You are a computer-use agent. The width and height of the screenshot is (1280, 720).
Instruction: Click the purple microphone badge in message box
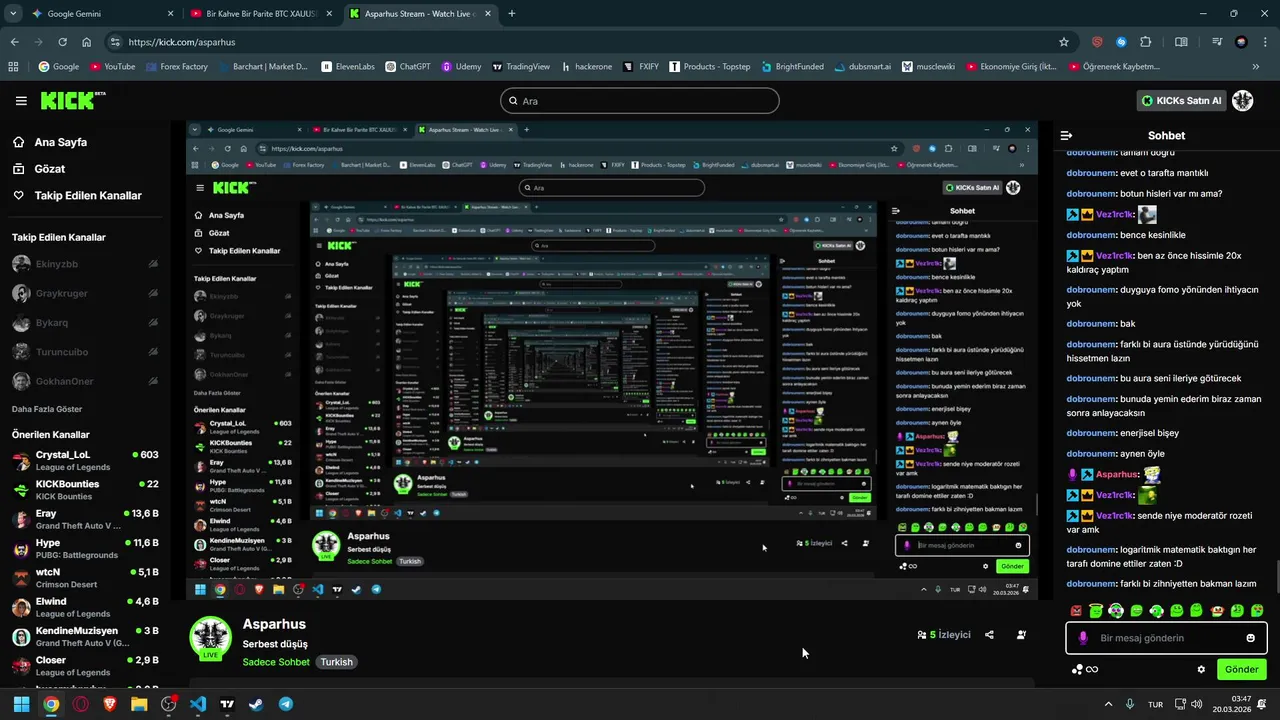(x=1083, y=638)
